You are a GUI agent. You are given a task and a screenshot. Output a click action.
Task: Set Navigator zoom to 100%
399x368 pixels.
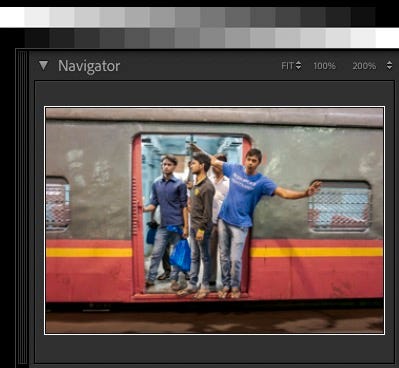(x=325, y=66)
